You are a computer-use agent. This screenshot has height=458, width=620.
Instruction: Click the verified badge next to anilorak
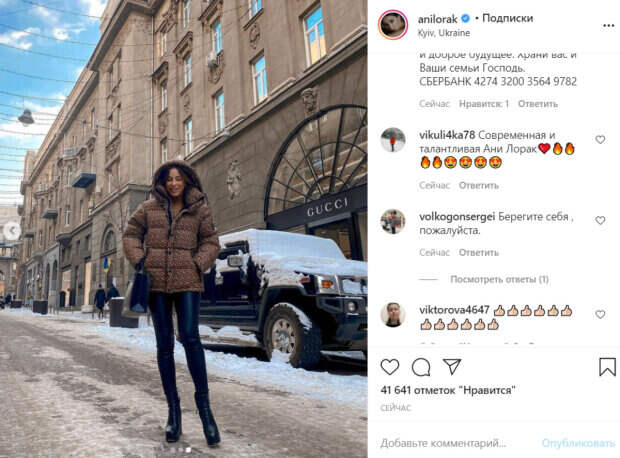click(x=466, y=18)
